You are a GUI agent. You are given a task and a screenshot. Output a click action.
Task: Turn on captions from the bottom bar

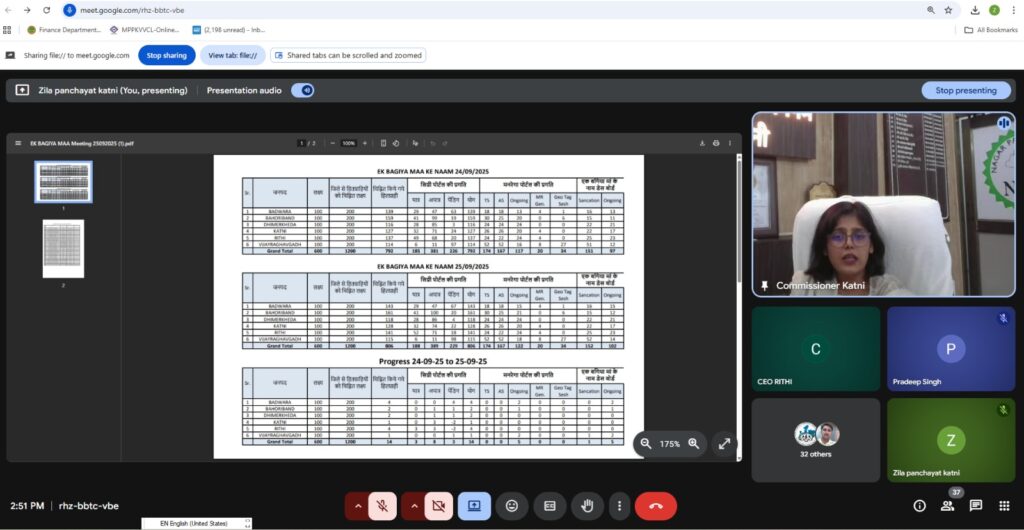point(549,506)
